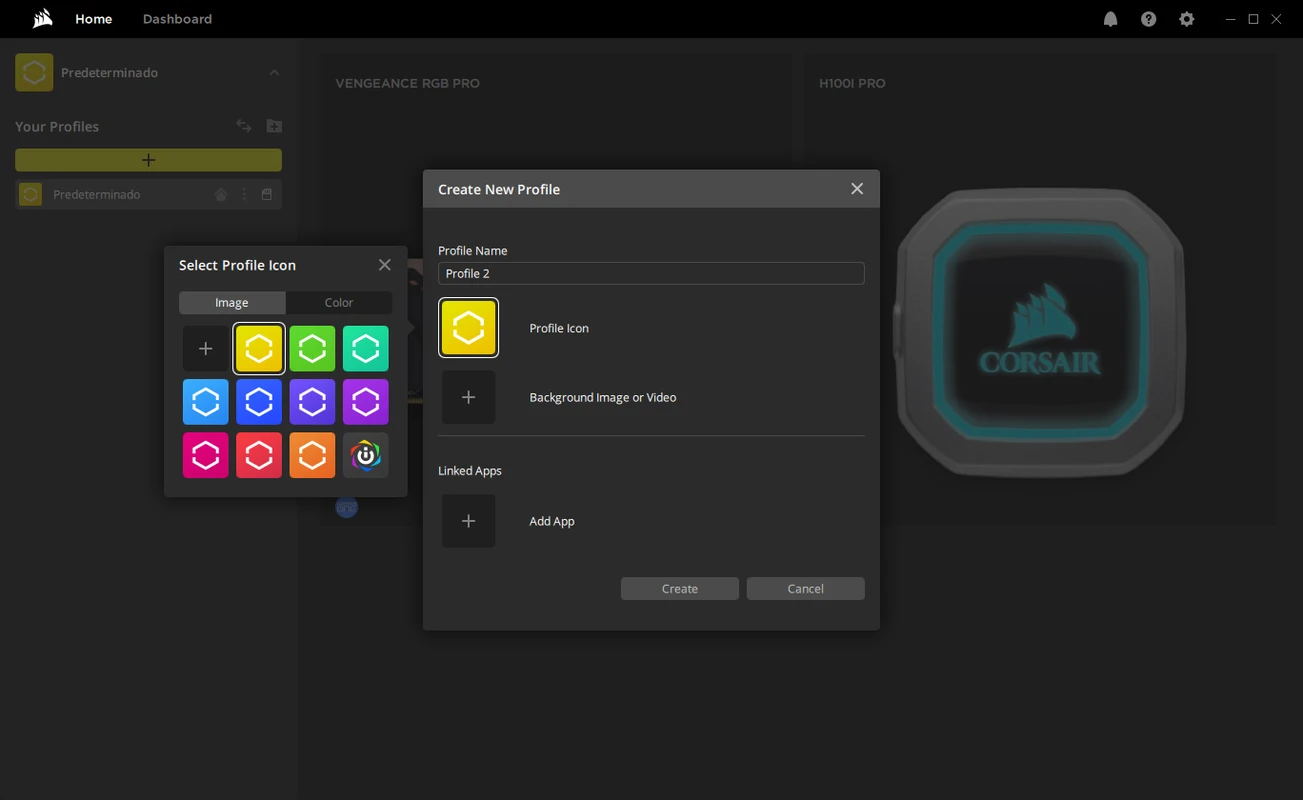This screenshot has width=1303, height=800.
Task: Click Add App under Linked Apps
Action: point(468,521)
